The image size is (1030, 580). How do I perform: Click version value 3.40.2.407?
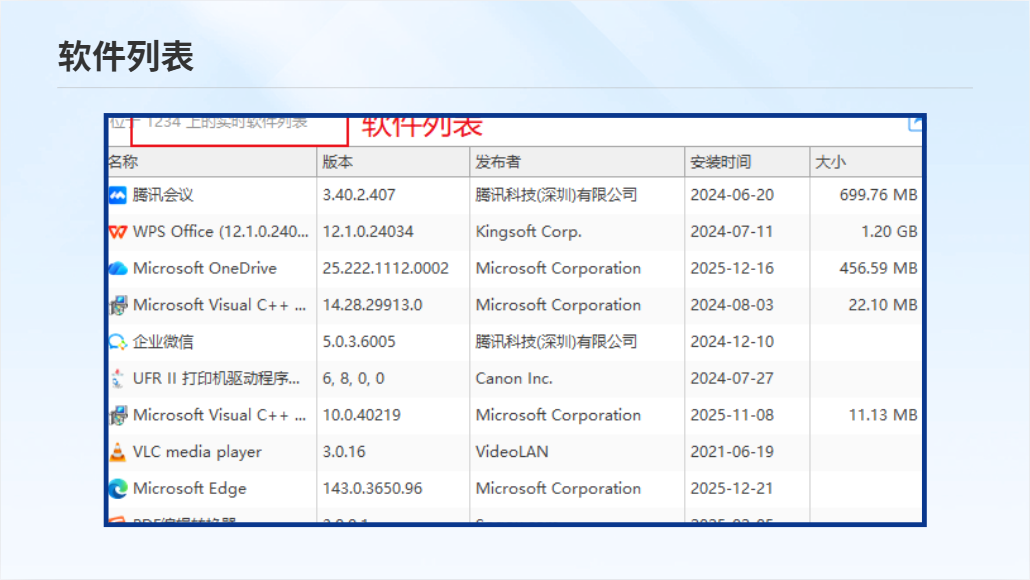(x=359, y=195)
